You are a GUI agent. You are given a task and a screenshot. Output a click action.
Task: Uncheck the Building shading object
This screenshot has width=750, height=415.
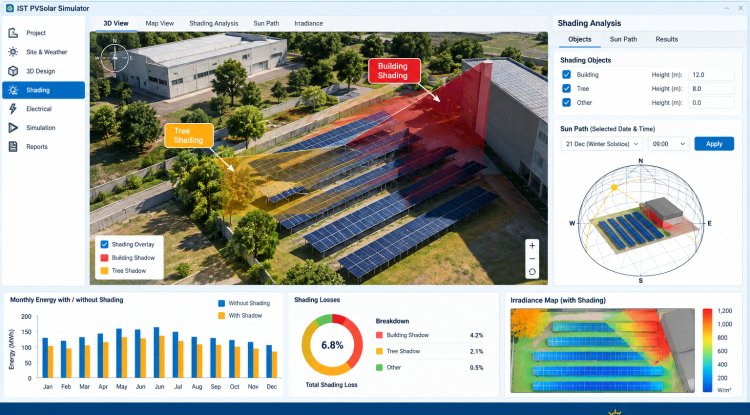pyautogui.click(x=566, y=75)
